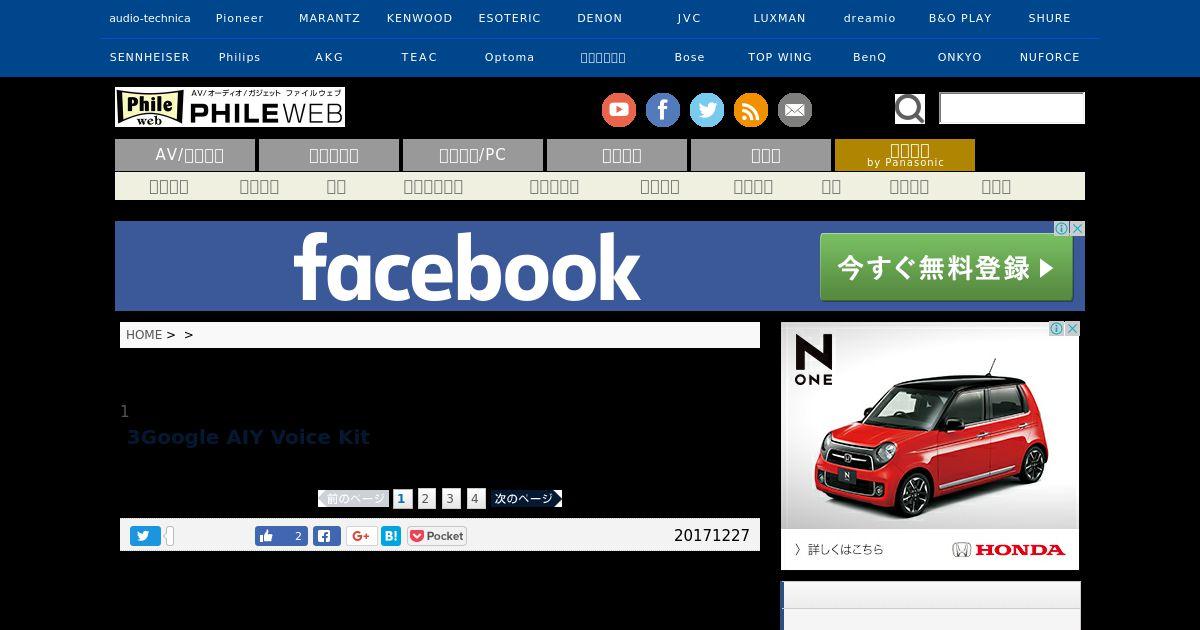This screenshot has height=630, width=1200.
Task: Go to page 3 of the article
Action: [451, 499]
